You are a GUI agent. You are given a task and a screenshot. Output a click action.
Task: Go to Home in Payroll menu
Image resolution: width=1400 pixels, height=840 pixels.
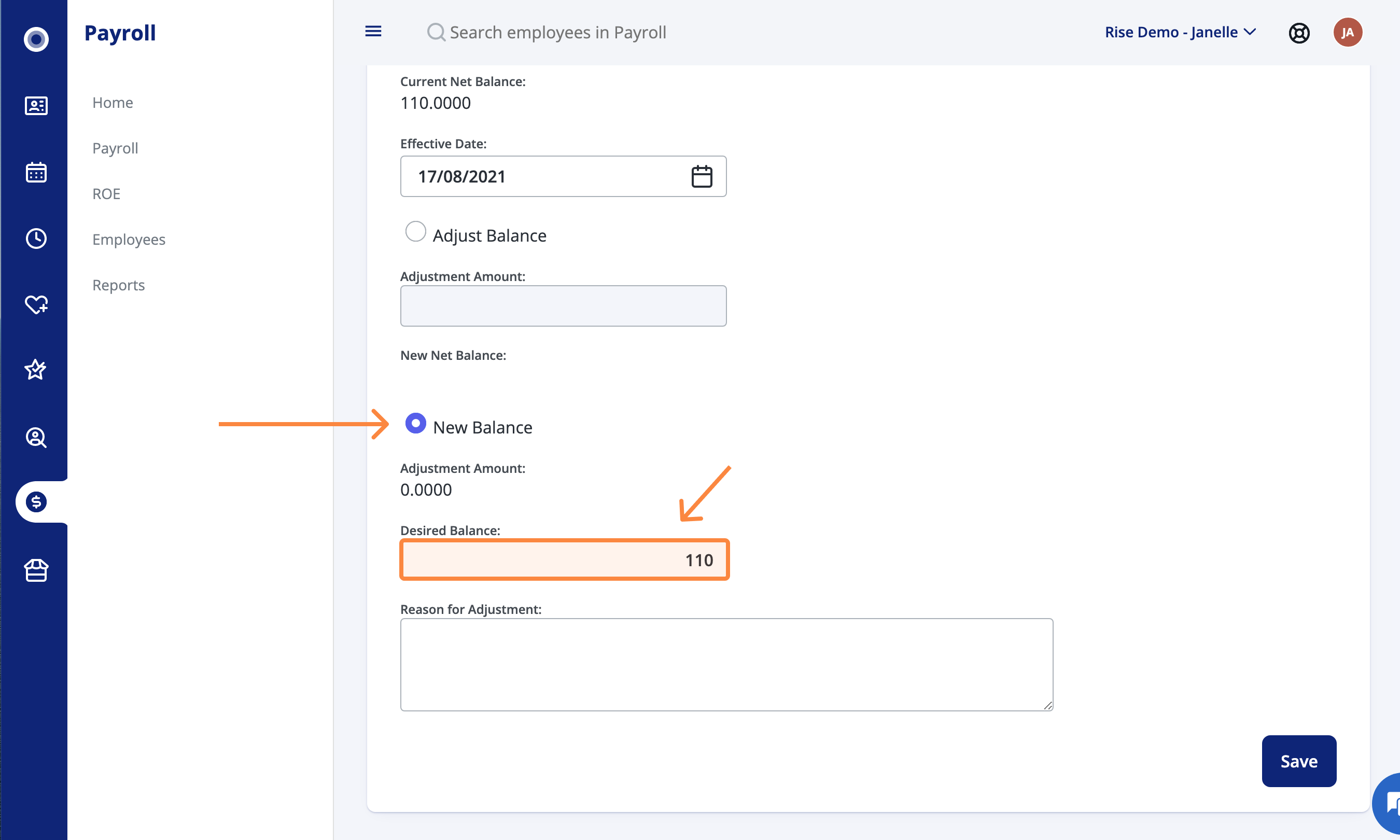pyautogui.click(x=113, y=103)
